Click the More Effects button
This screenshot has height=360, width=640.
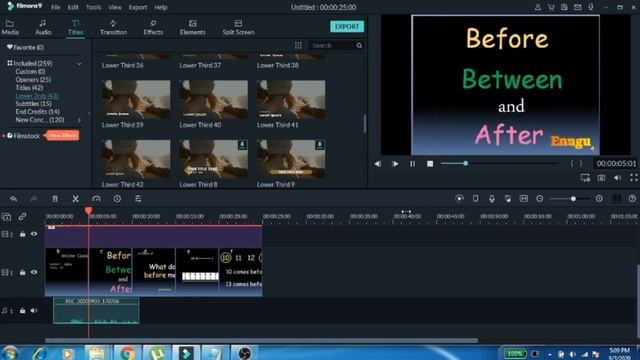coord(62,136)
